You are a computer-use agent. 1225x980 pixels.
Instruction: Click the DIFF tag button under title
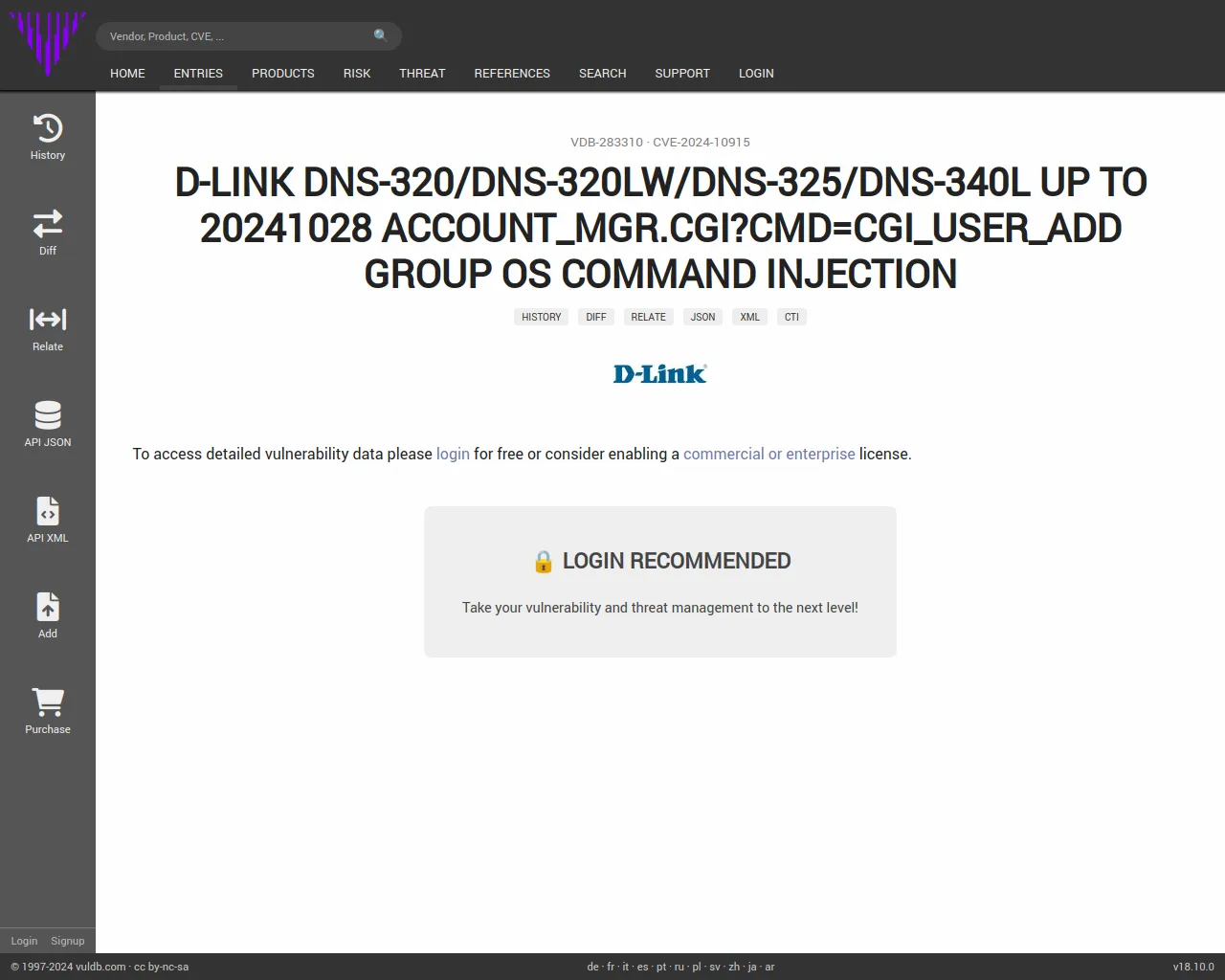click(x=596, y=317)
